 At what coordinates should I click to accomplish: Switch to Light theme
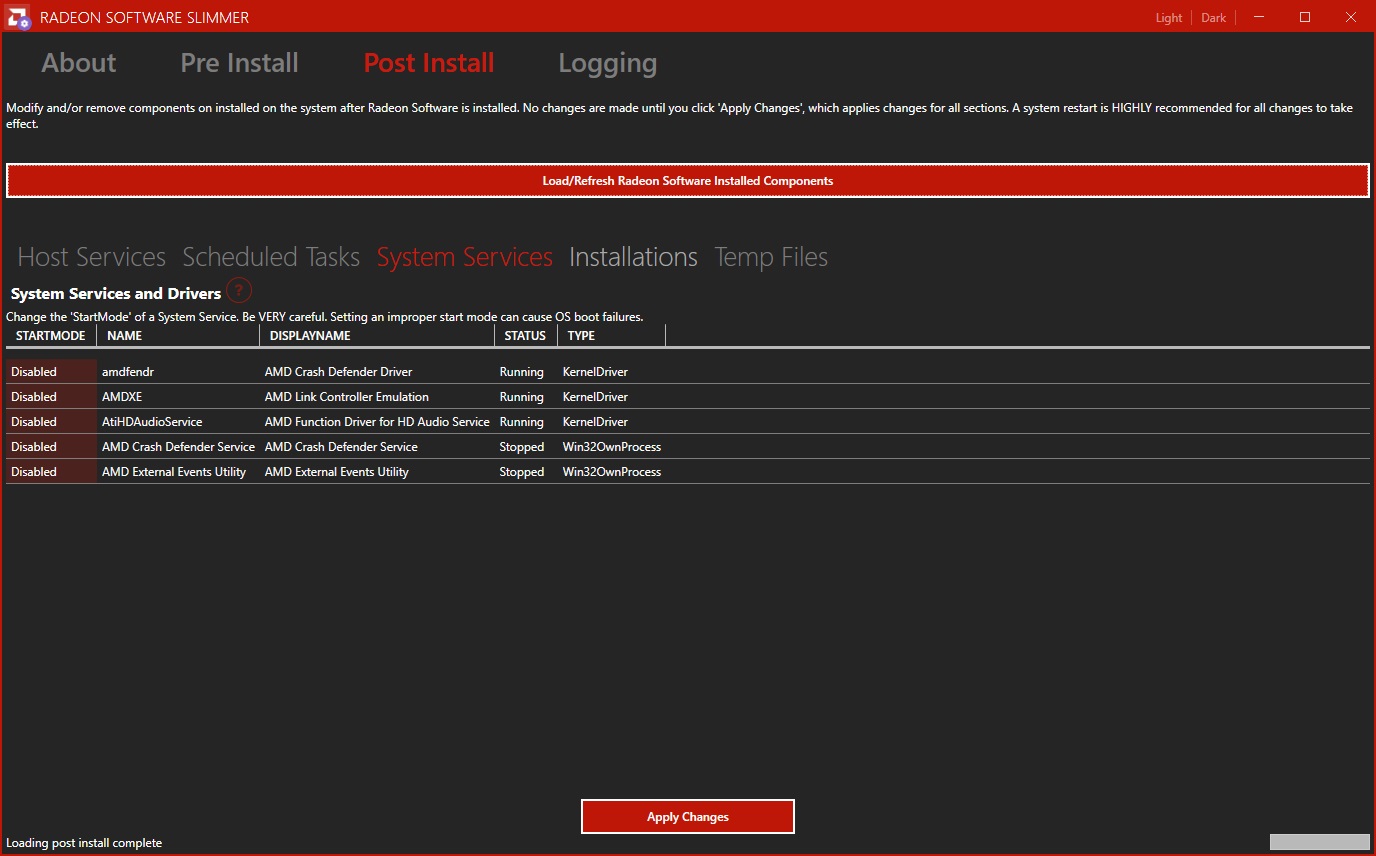[x=1169, y=18]
